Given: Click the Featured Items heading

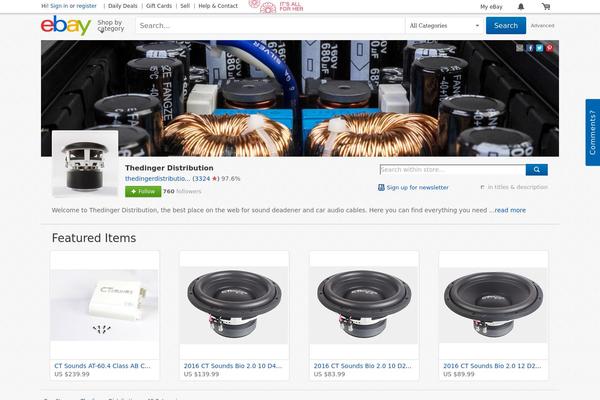Looking at the screenshot, I should (94, 238).
